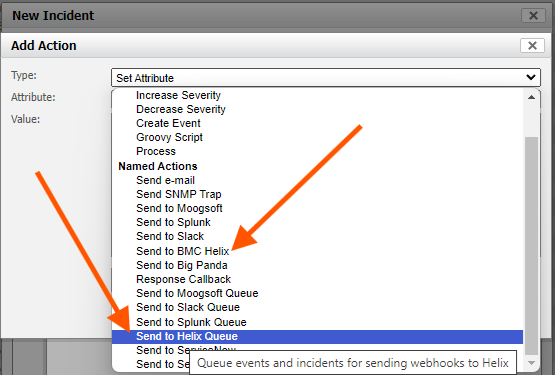
Task: Click the dropdown list scrollbar thumb
Action: click(531, 245)
